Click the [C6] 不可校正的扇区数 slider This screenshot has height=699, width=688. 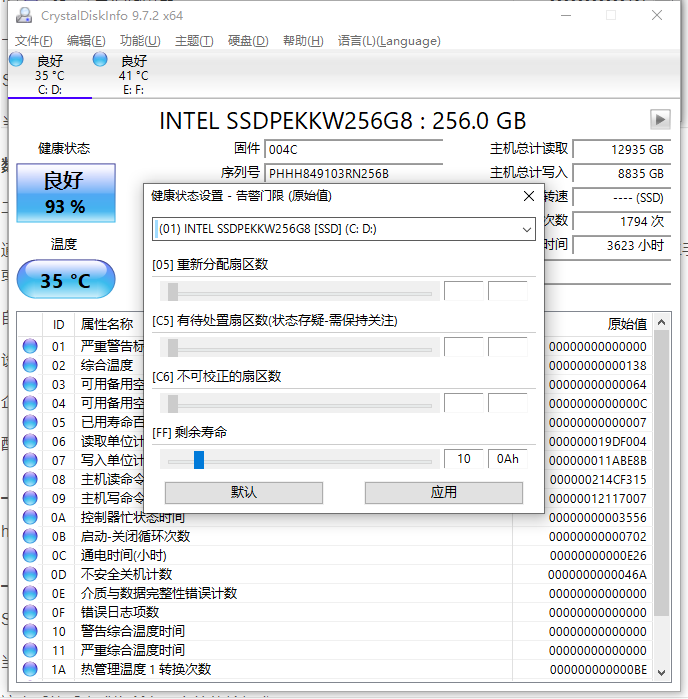point(300,404)
